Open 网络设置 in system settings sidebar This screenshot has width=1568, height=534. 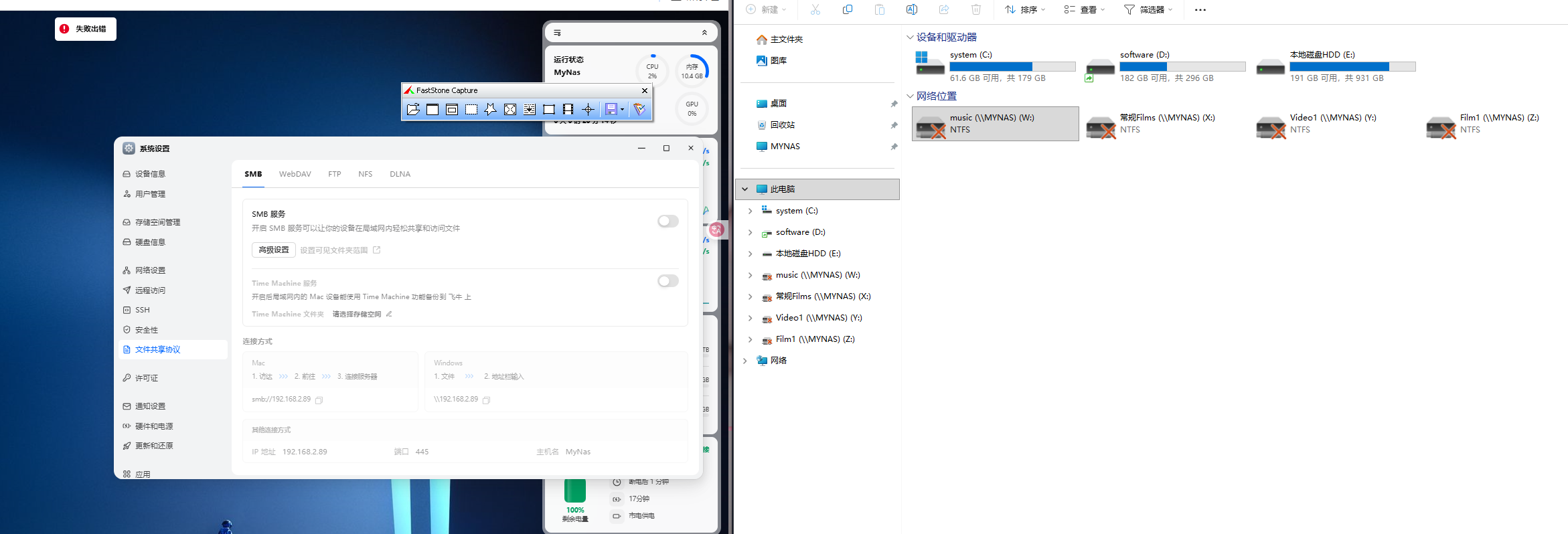(173, 270)
